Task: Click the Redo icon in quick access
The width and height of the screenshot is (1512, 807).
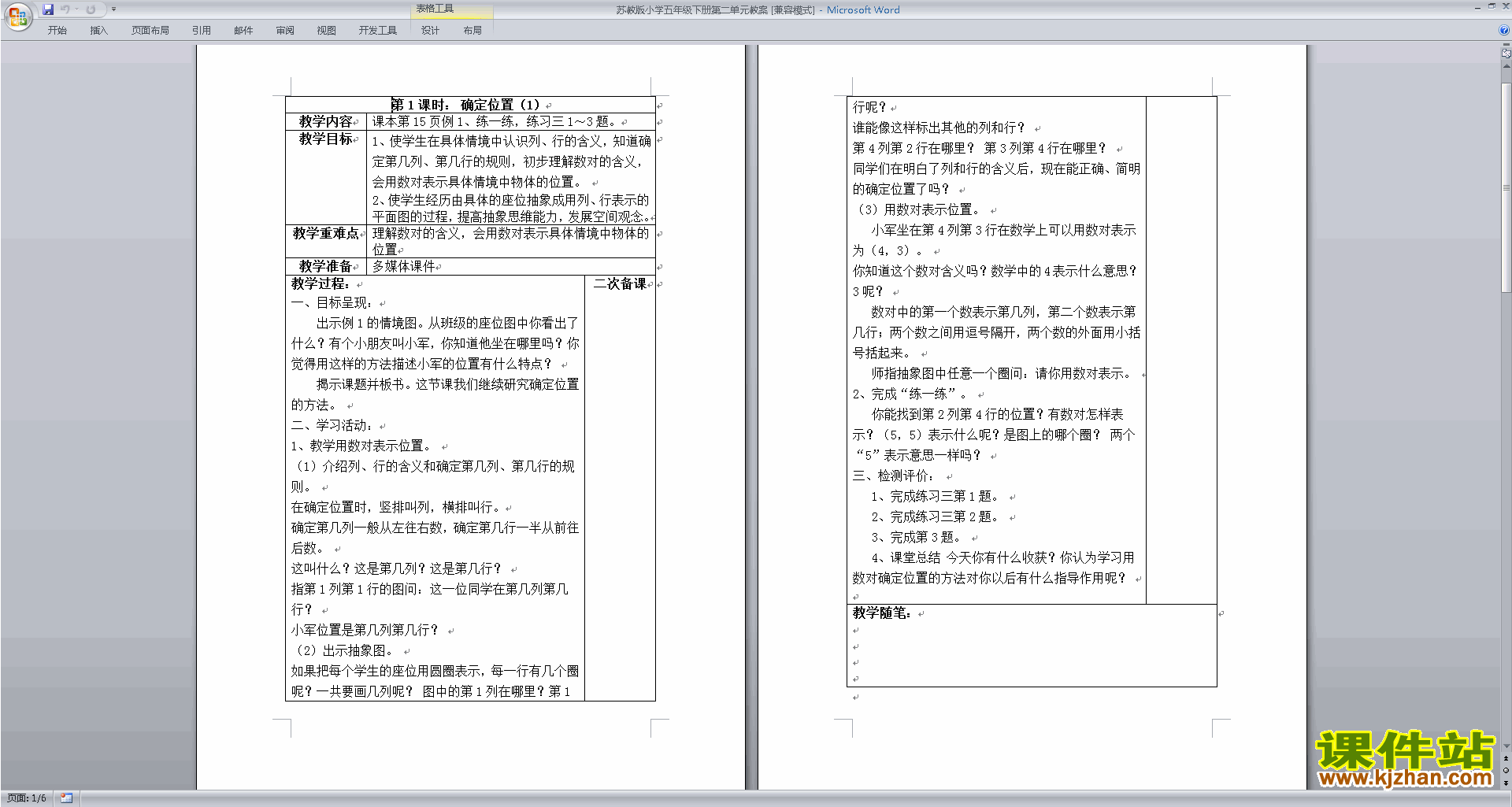Action: point(91,9)
